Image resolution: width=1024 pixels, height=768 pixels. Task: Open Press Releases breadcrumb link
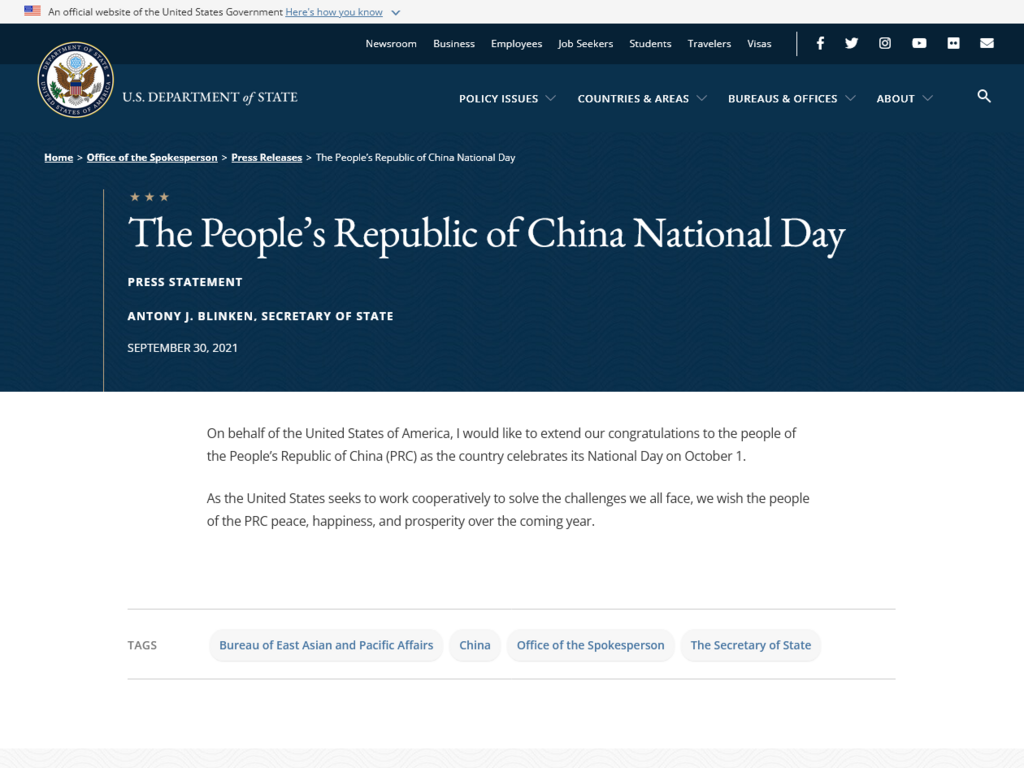(x=266, y=157)
